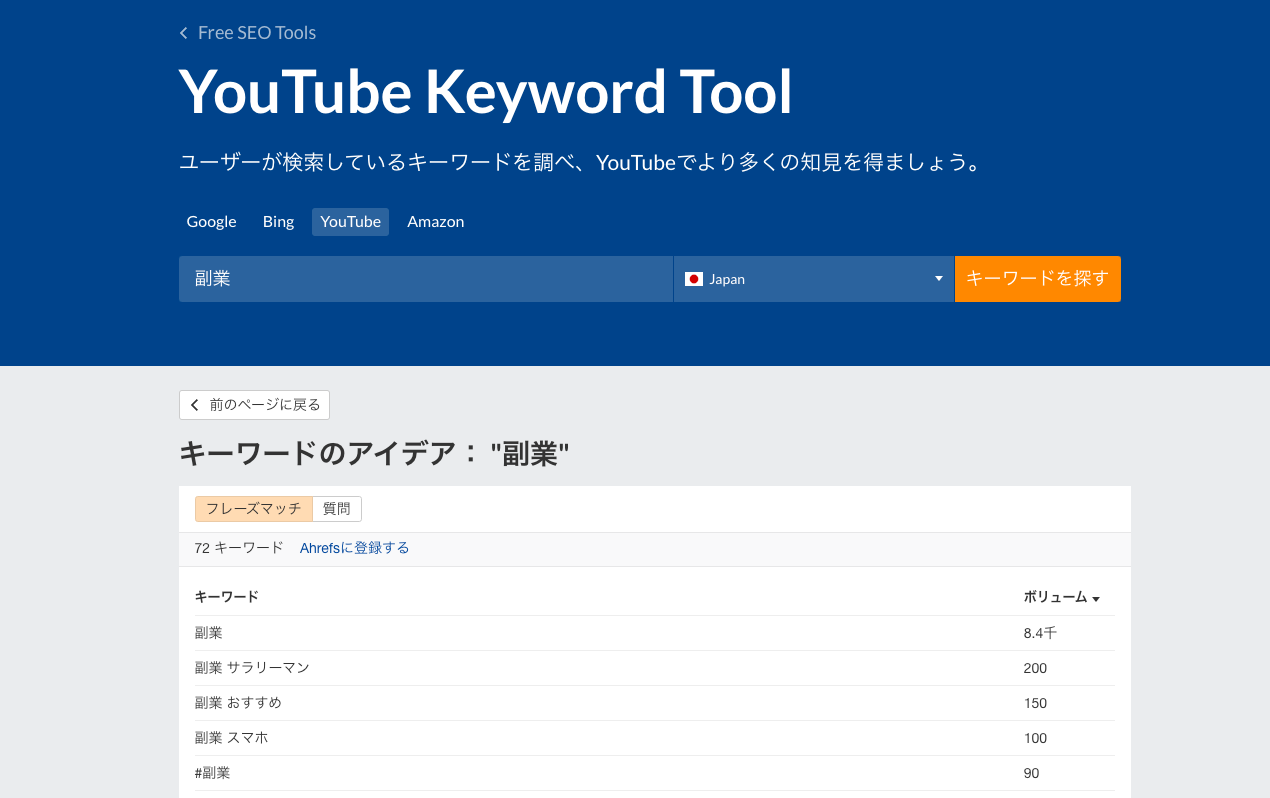Image resolution: width=1270 pixels, height=798 pixels.
Task: Click the キーワードのアイデア heading
Action: tap(374, 454)
